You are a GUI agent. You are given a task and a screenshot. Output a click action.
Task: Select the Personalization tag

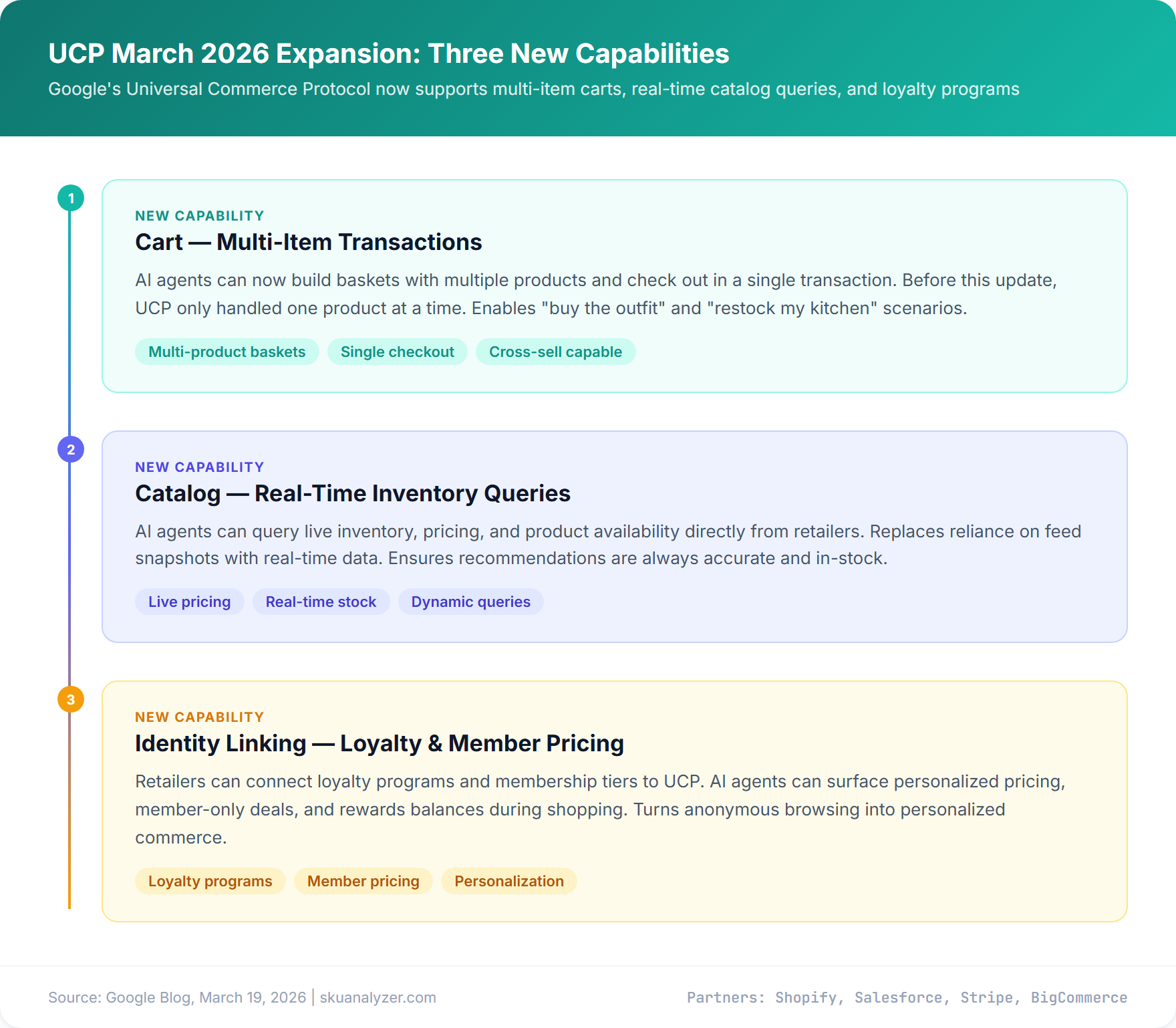point(508,881)
